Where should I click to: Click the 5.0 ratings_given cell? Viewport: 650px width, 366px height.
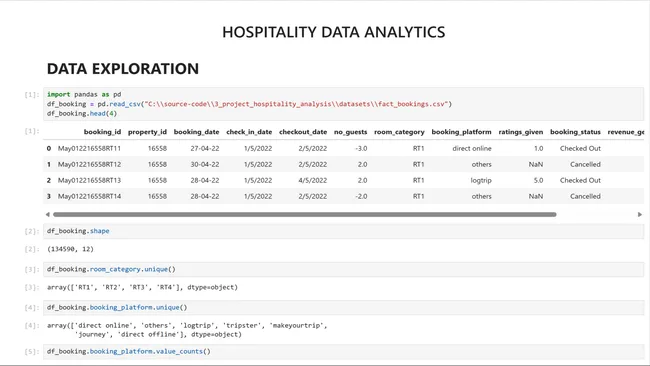tap(538, 180)
